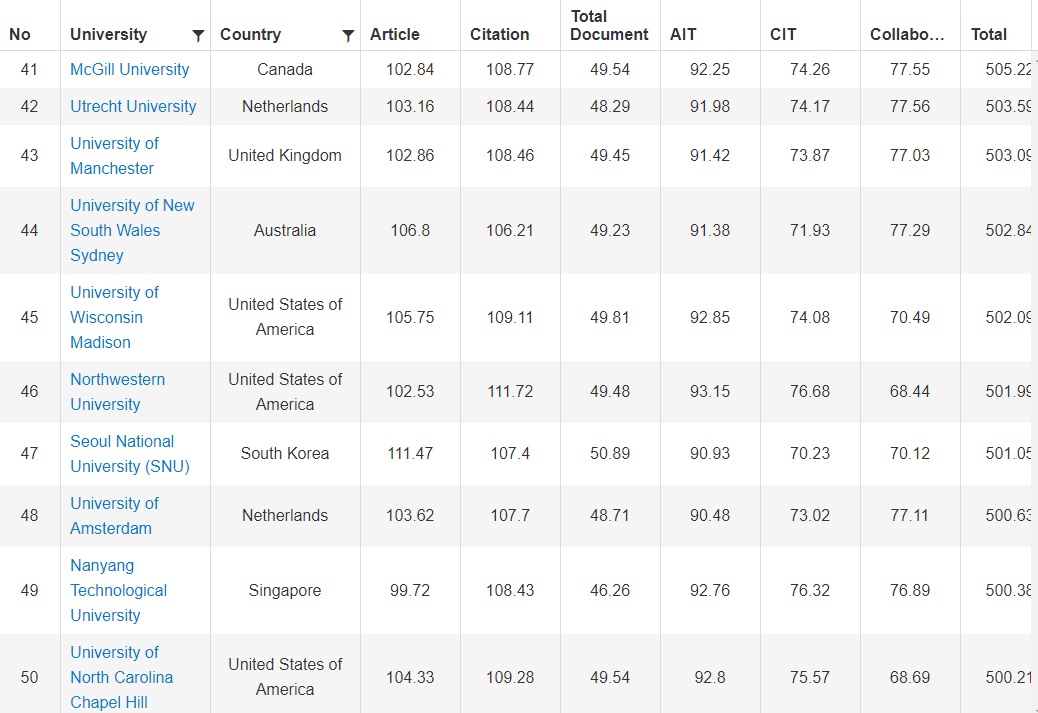Image resolution: width=1038 pixels, height=713 pixels.
Task: Sort by the No column header
Action: (20, 34)
